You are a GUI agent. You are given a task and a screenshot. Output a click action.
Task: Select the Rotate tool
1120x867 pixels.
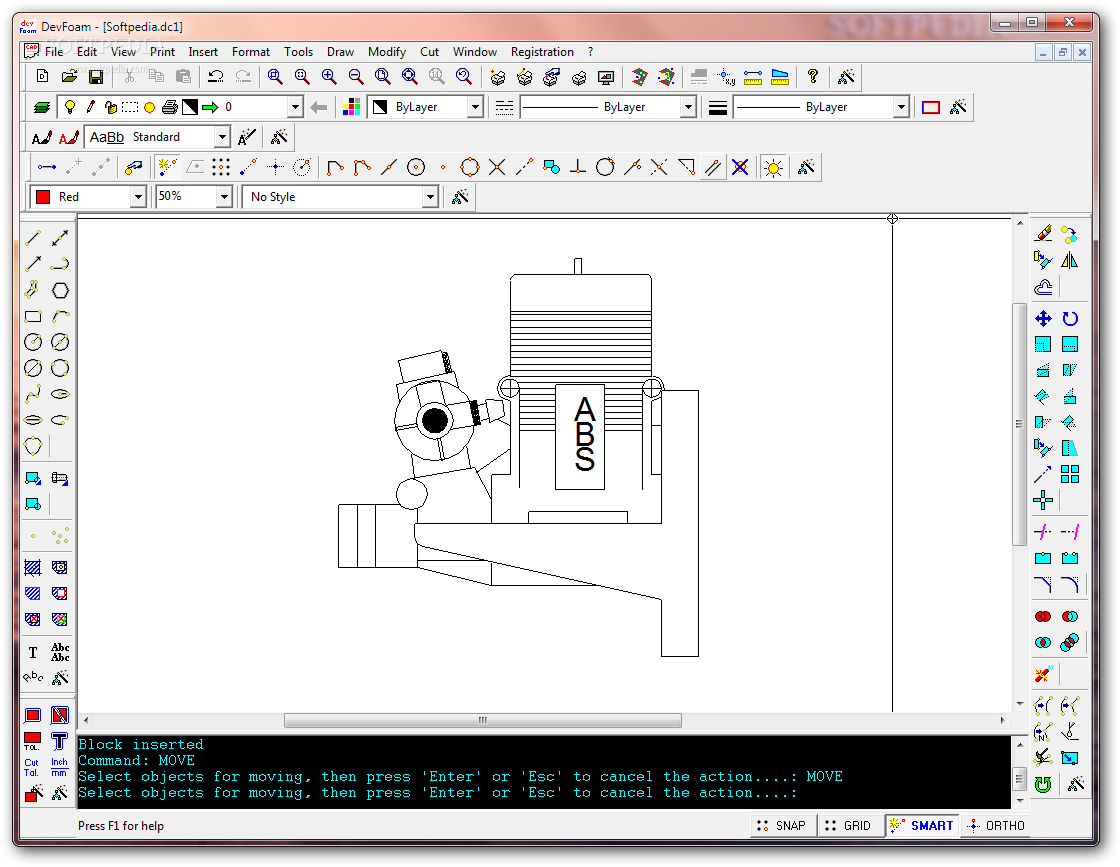tap(1070, 319)
